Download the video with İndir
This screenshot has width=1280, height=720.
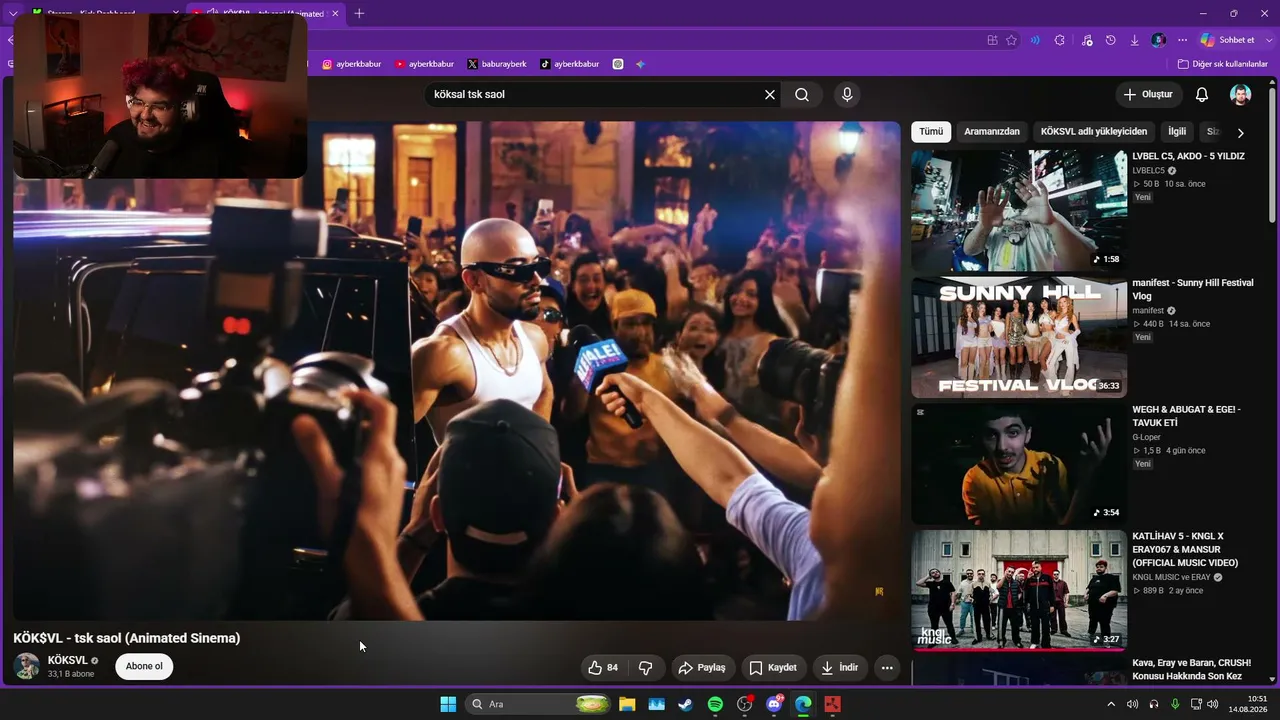[x=840, y=668]
